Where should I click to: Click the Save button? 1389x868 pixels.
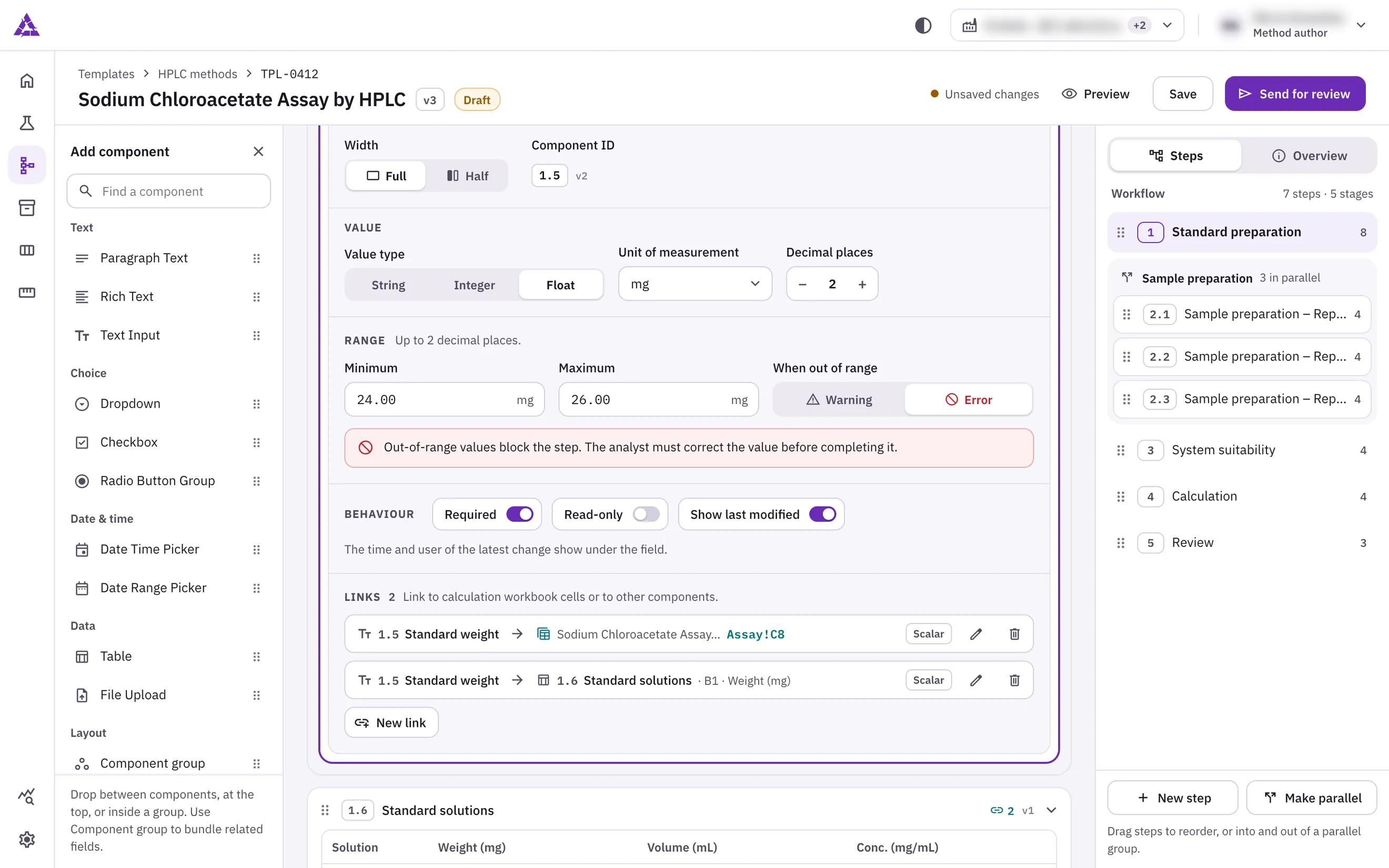1182,94
